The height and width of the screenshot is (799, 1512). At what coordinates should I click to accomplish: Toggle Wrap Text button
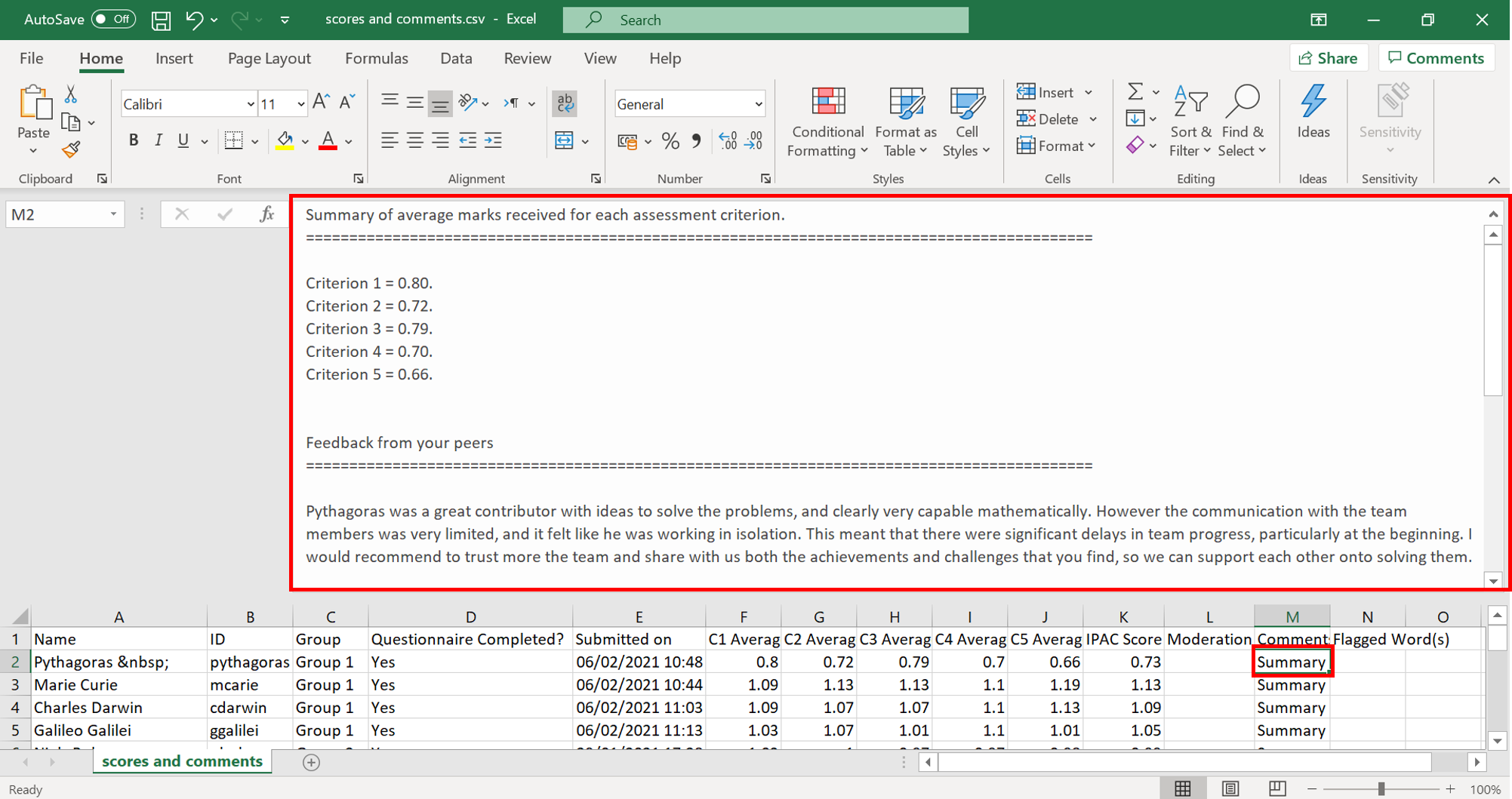(x=565, y=103)
